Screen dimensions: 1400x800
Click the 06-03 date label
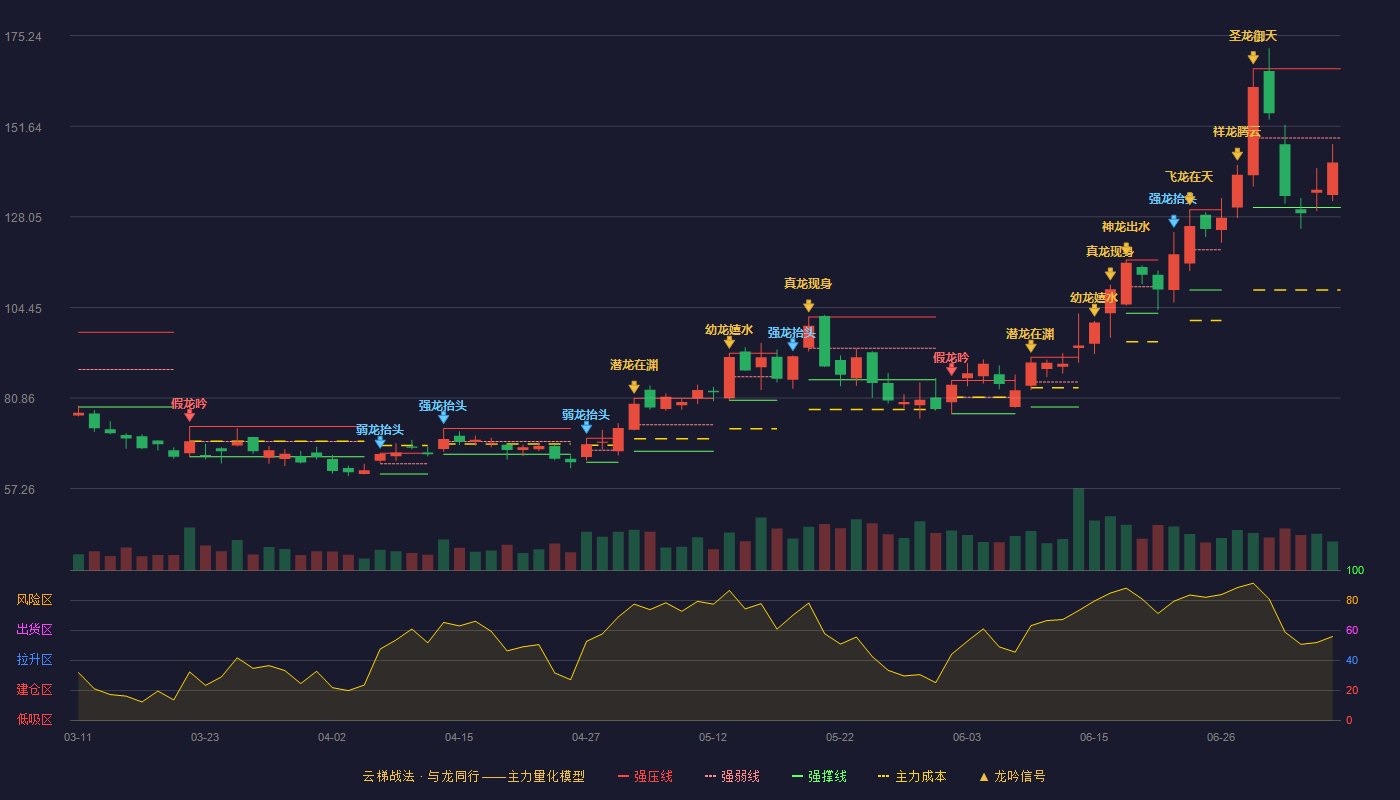point(967,737)
